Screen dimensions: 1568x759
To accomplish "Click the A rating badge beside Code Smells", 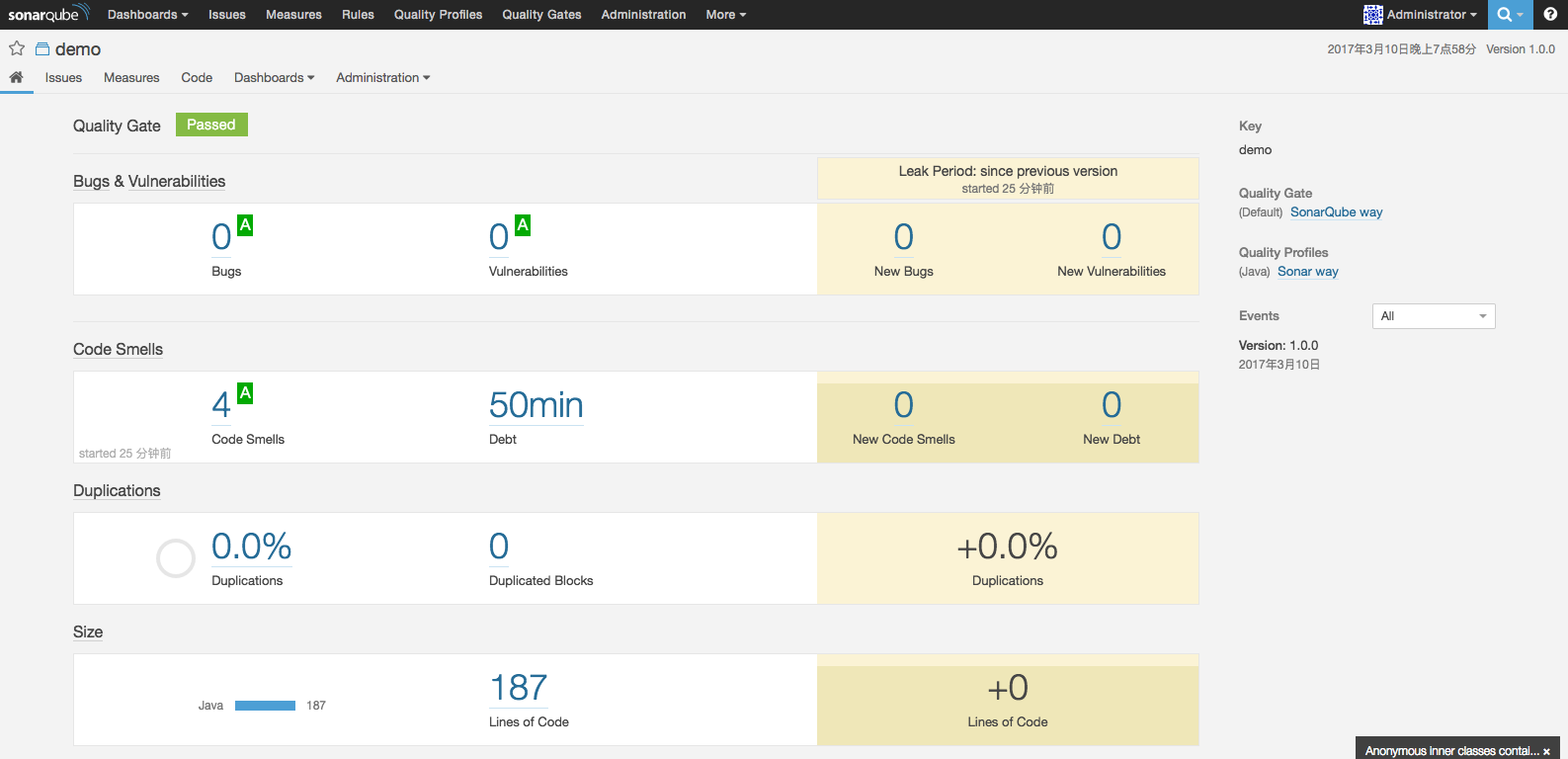I will click(245, 393).
